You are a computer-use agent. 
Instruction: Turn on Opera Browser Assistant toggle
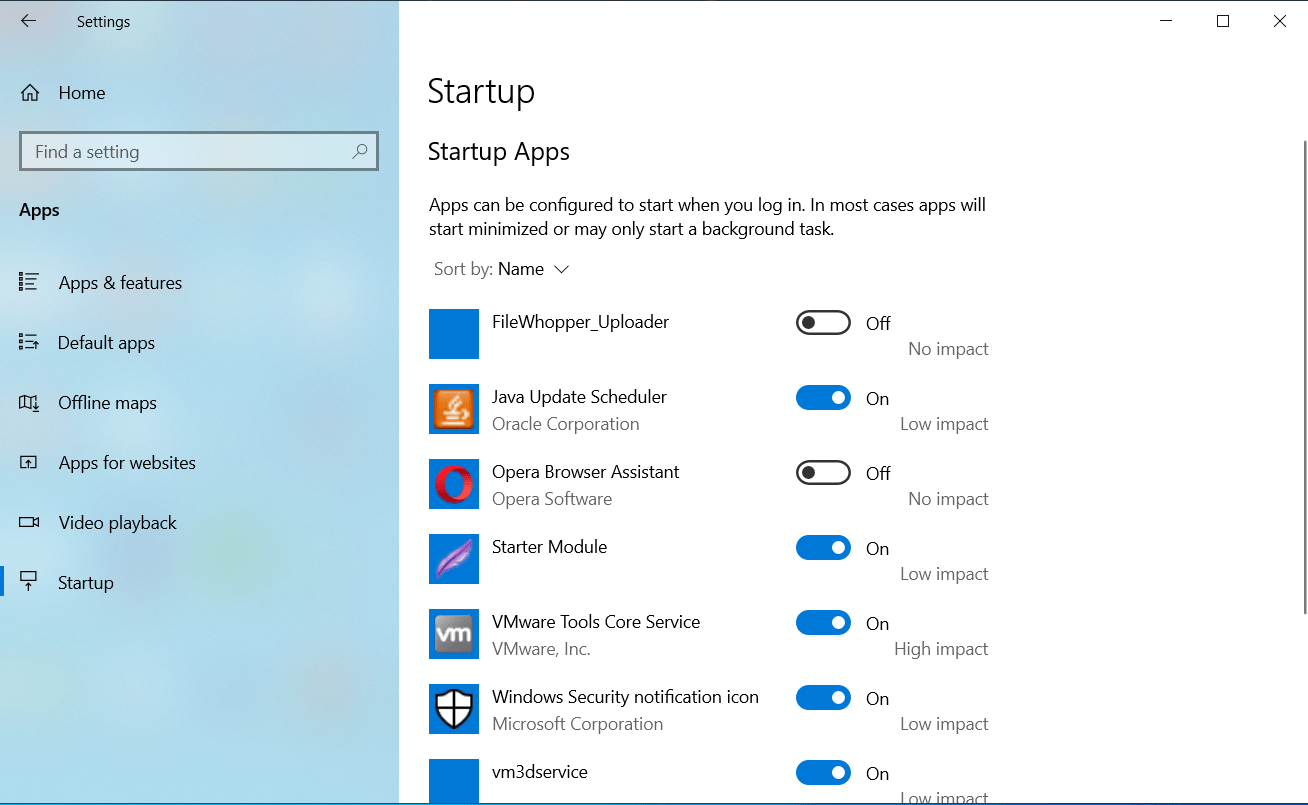pos(823,473)
